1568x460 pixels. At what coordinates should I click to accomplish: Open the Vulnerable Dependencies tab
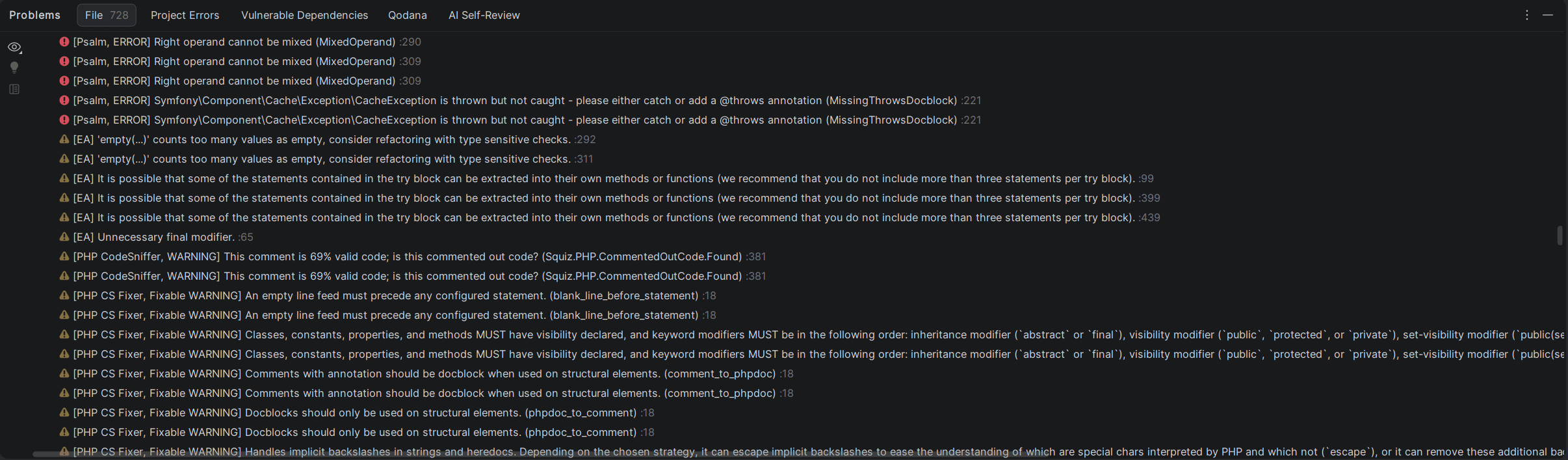304,15
